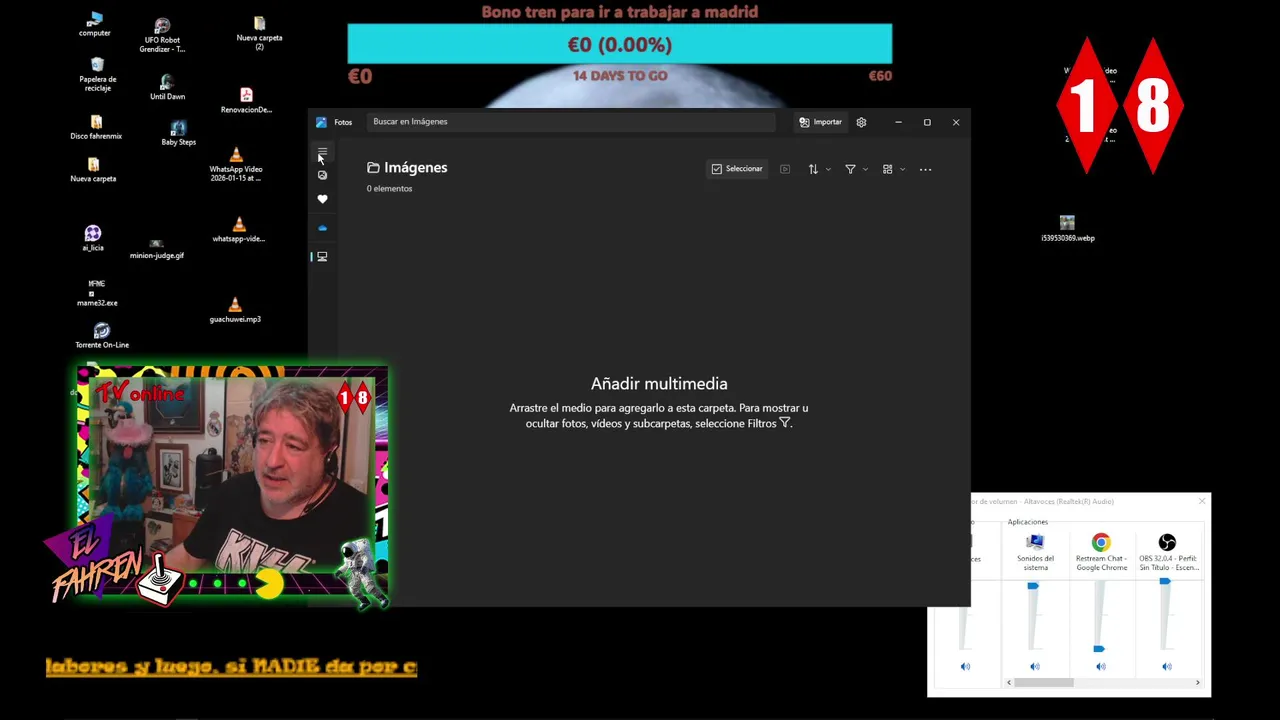This screenshot has height=720, width=1280.
Task: Adjust the Restream Chat Chrome volume slider
Action: point(1099,648)
